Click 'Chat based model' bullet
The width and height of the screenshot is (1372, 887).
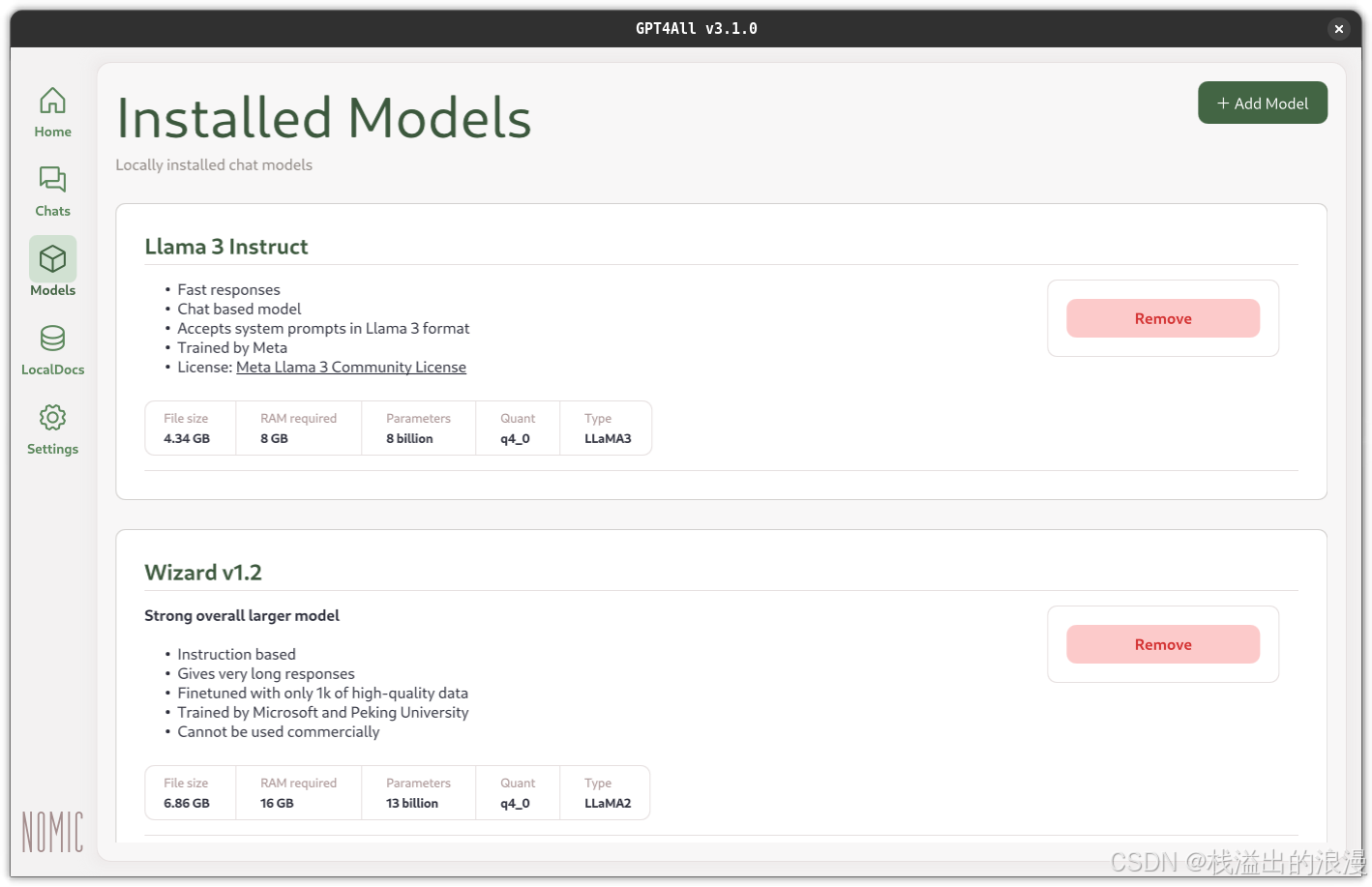(x=239, y=310)
